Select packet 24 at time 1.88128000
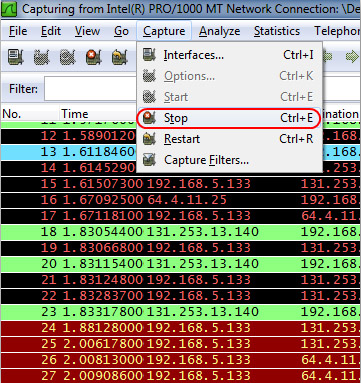361x383 pixels. (180, 328)
